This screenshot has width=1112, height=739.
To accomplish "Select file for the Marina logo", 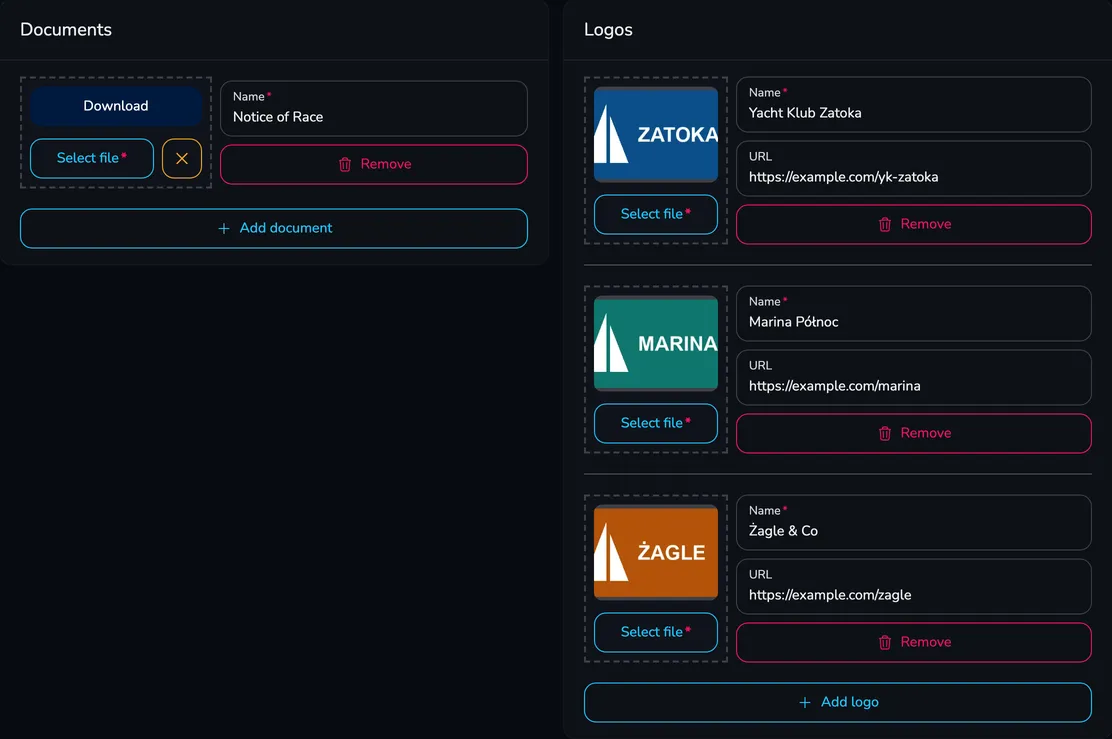I will [655, 423].
